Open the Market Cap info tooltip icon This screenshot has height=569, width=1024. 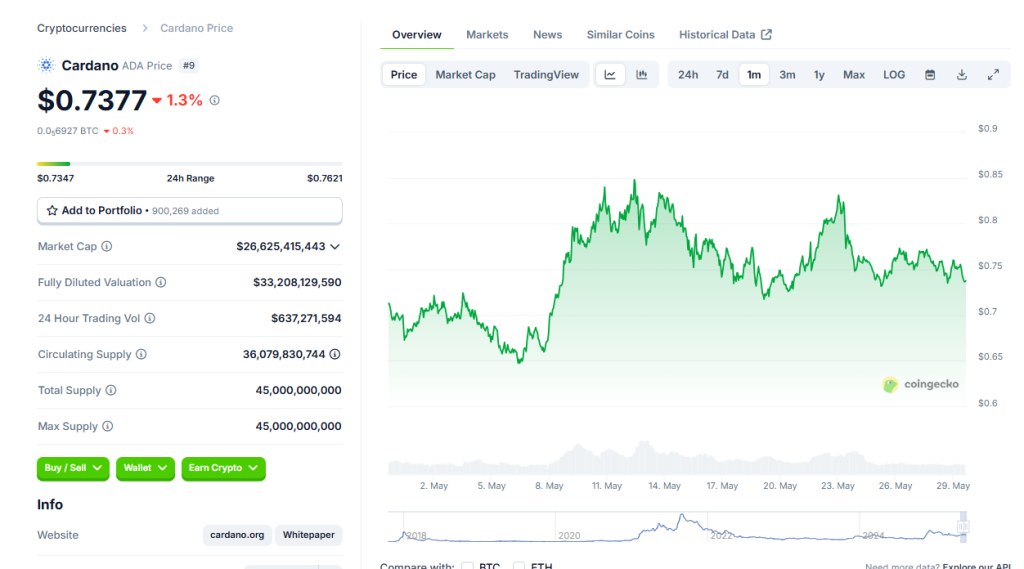pos(106,246)
